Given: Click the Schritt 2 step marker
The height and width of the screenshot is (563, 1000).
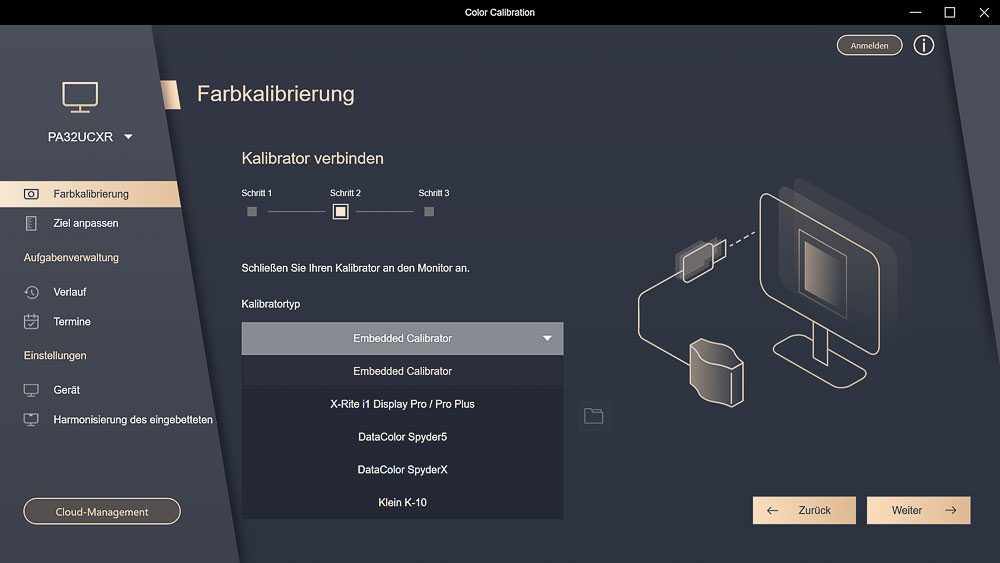Looking at the screenshot, I should [341, 211].
